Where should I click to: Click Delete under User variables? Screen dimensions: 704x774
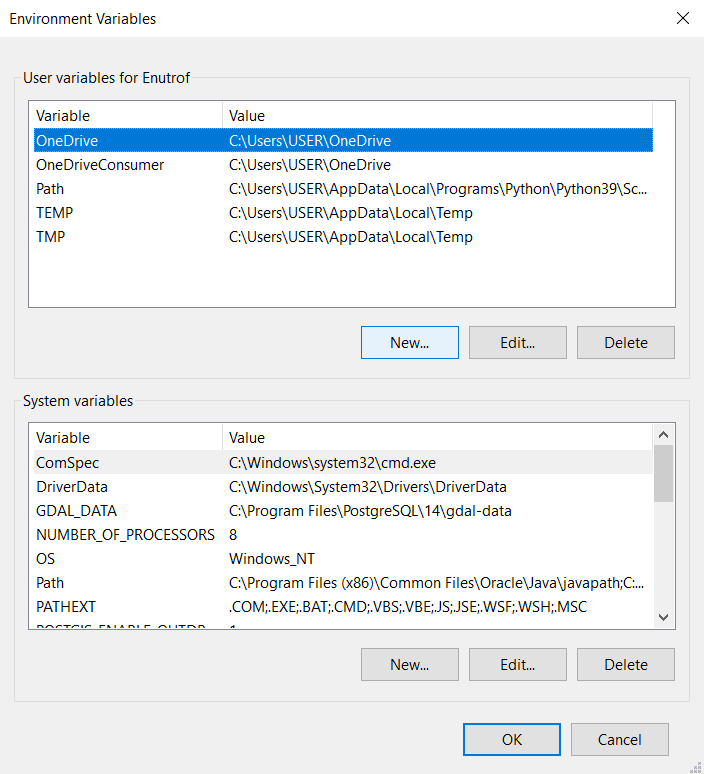[626, 343]
